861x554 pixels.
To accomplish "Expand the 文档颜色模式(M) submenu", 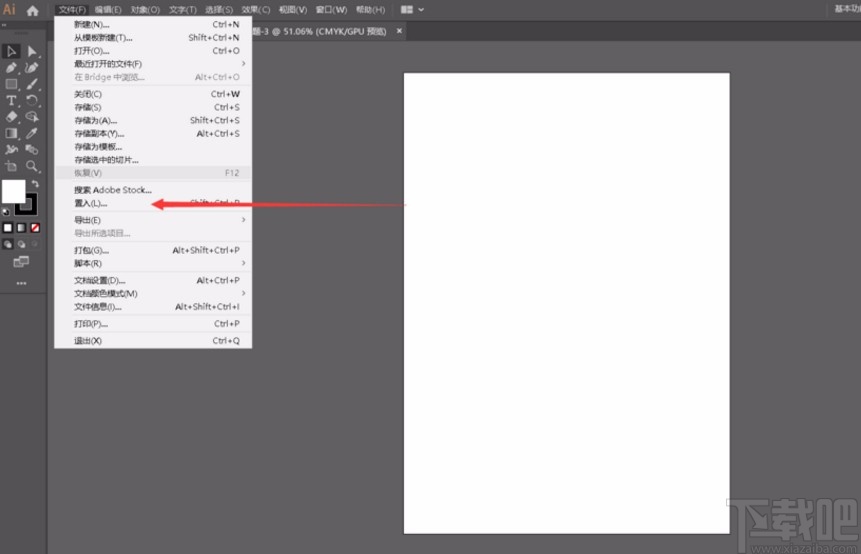I will pos(243,293).
